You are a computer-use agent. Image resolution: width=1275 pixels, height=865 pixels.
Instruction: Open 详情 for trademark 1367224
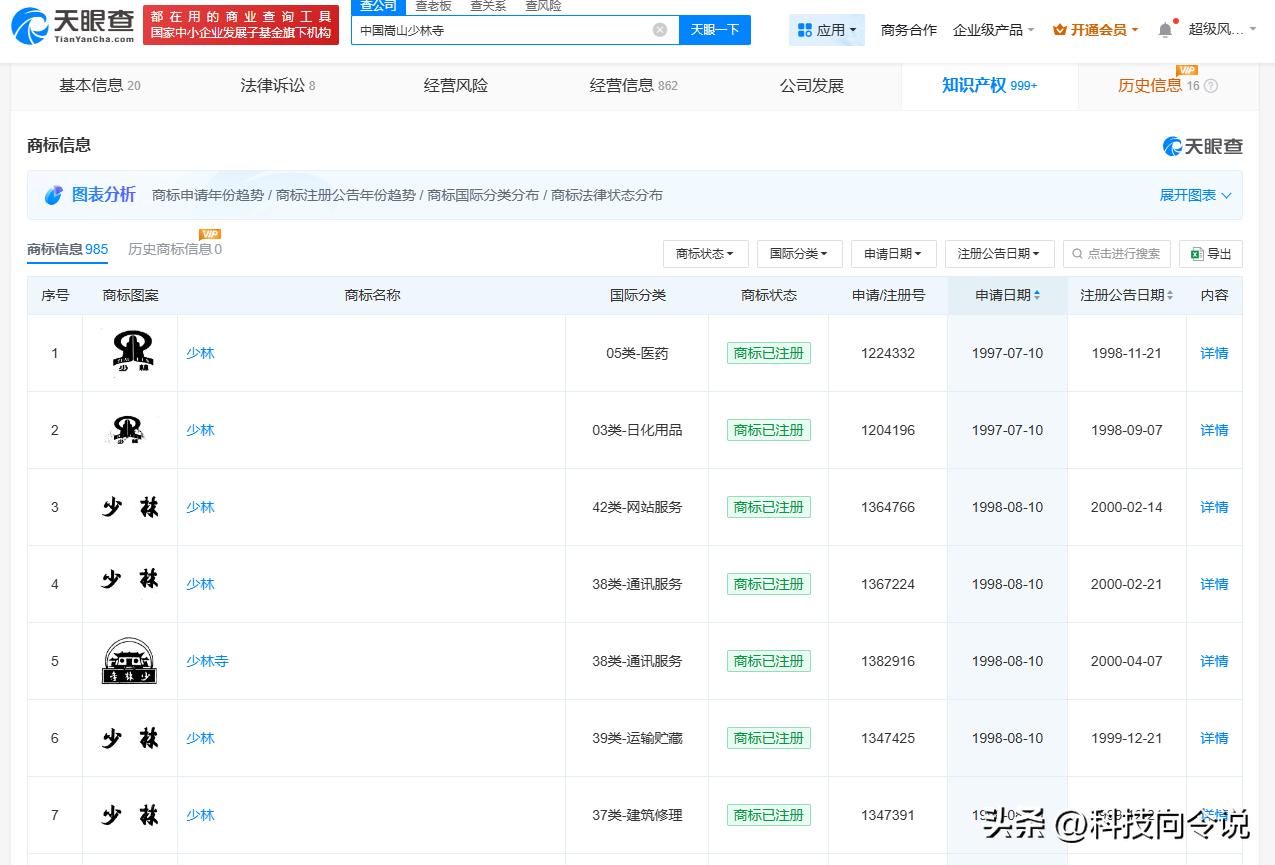click(x=1214, y=584)
